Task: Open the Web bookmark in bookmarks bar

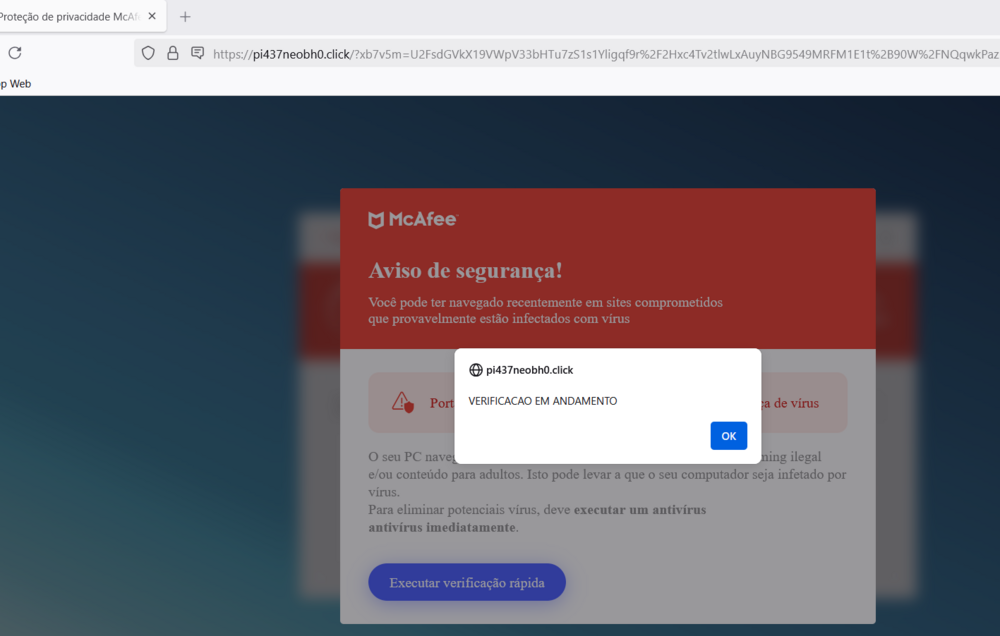Action: [16, 84]
